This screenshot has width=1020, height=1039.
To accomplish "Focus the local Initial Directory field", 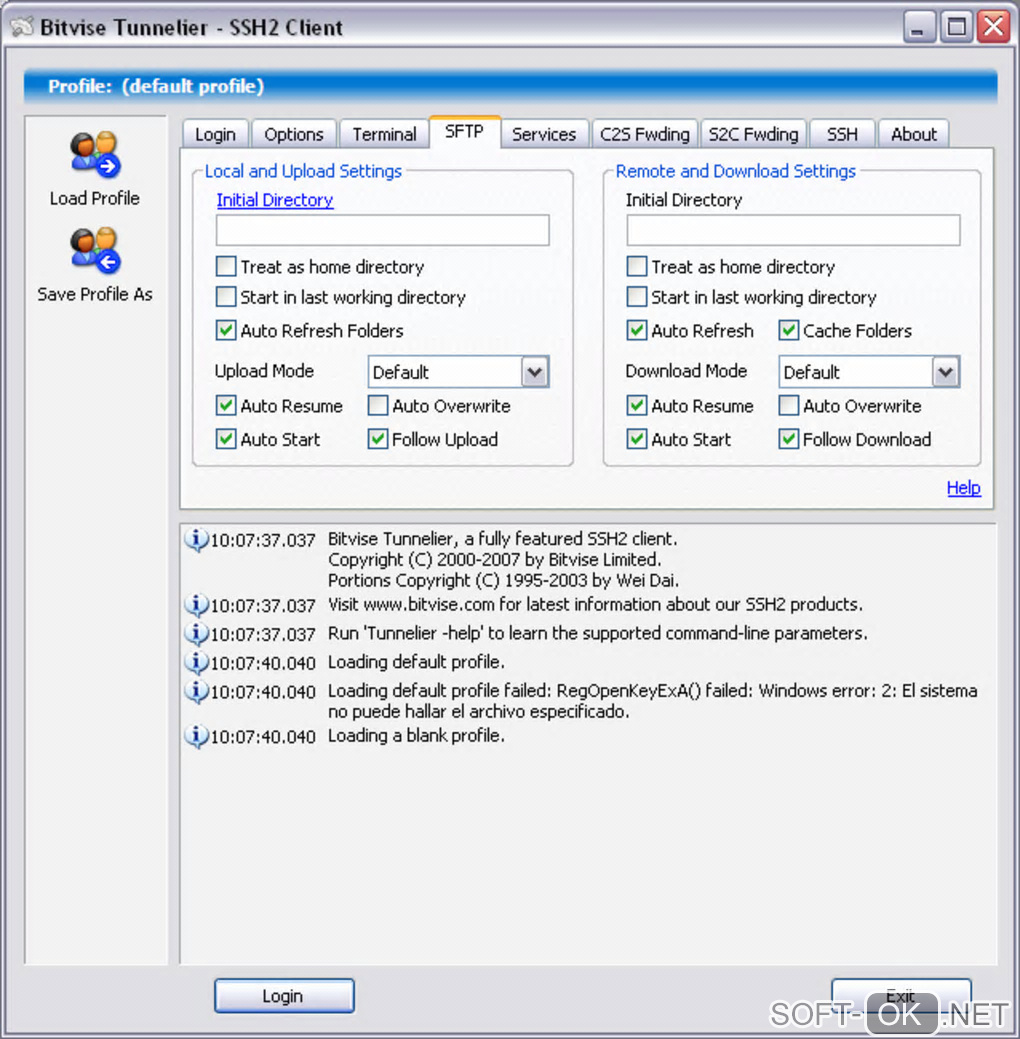I will pyautogui.click(x=382, y=230).
